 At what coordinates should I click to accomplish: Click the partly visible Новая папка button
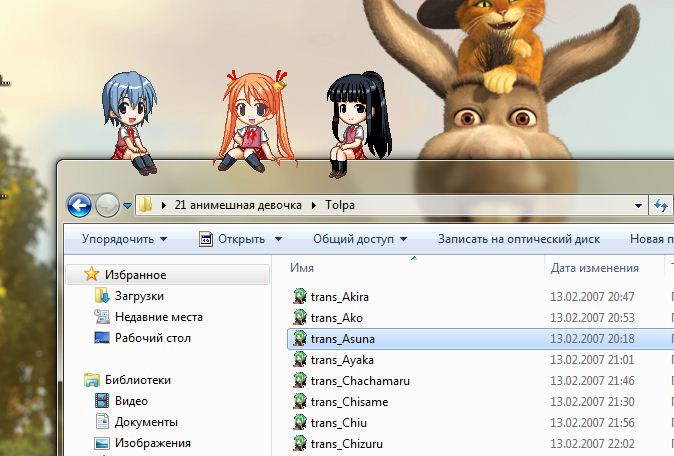pos(651,239)
